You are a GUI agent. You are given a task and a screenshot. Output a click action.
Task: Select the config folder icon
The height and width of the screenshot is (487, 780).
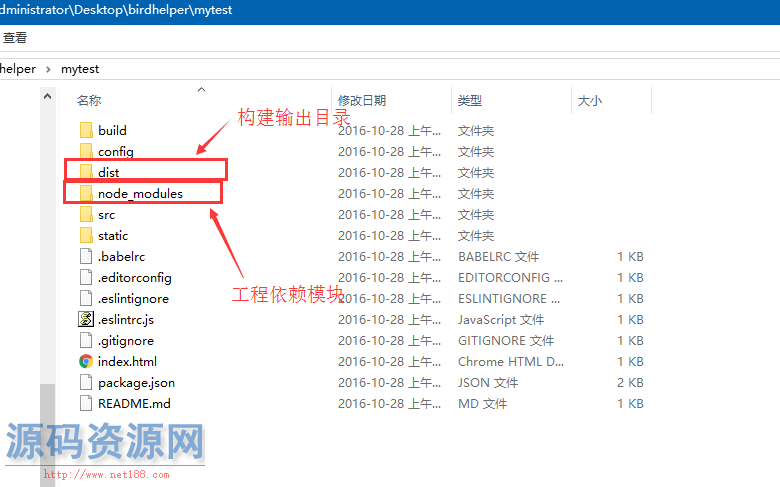(x=85, y=152)
